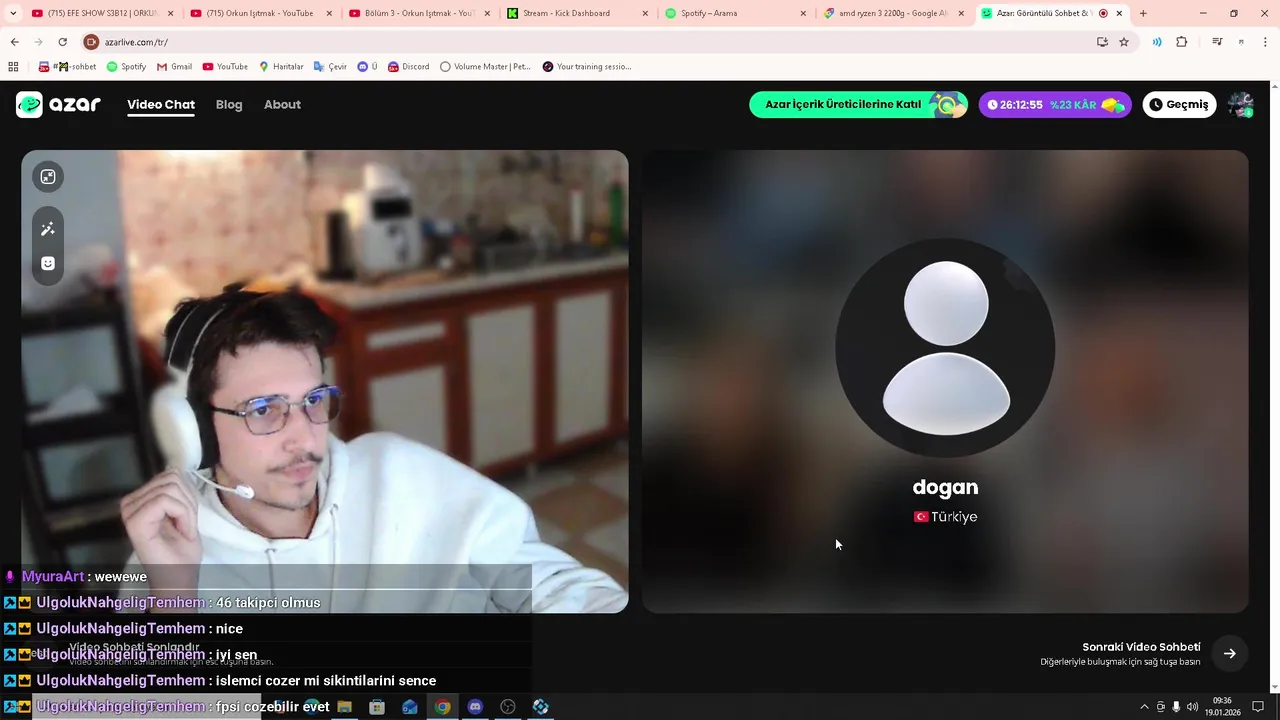Open the media control icon in the Chrome toolbar
Screen dimensions: 1280x720
(x=1217, y=42)
